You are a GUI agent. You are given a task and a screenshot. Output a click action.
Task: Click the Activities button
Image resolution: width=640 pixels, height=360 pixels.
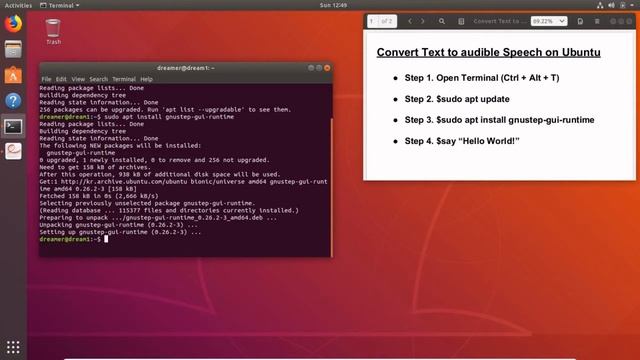coord(18,5)
